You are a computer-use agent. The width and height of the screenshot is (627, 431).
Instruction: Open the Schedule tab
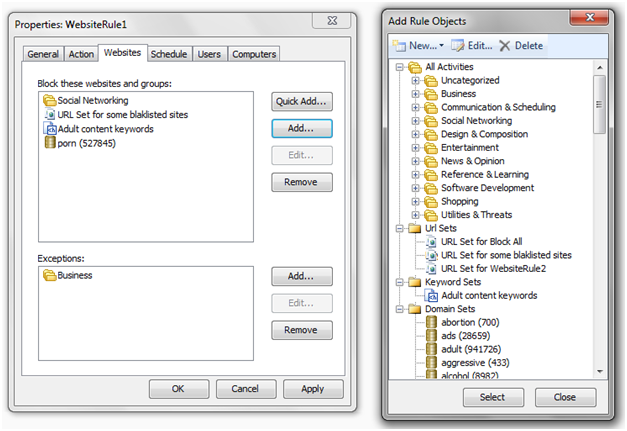pyautogui.click(x=169, y=54)
